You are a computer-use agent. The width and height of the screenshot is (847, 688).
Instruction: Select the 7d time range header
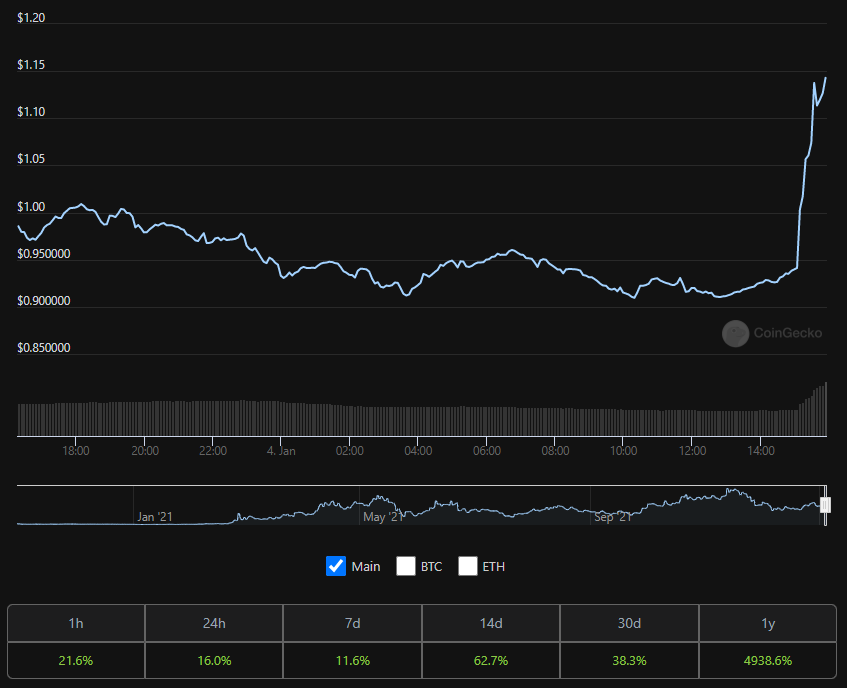click(x=353, y=623)
